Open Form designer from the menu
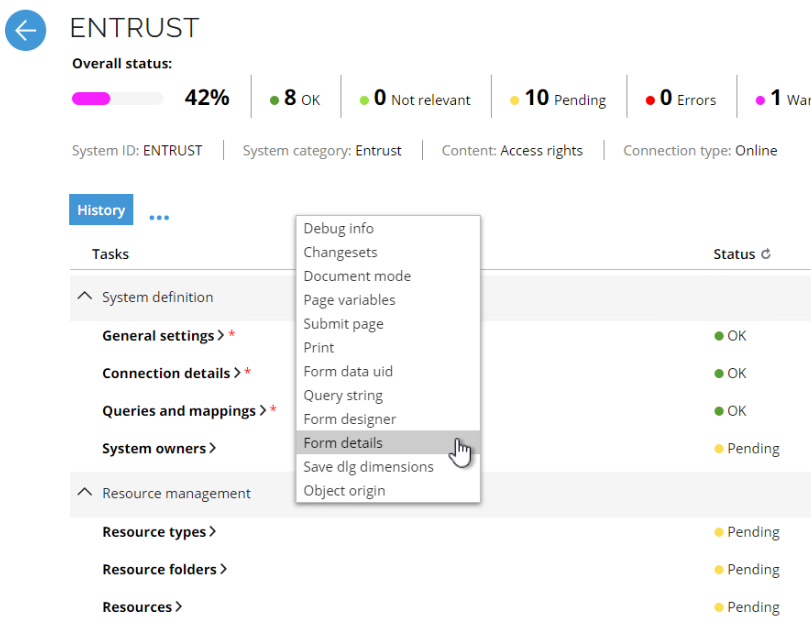811x630 pixels. [x=388, y=418]
